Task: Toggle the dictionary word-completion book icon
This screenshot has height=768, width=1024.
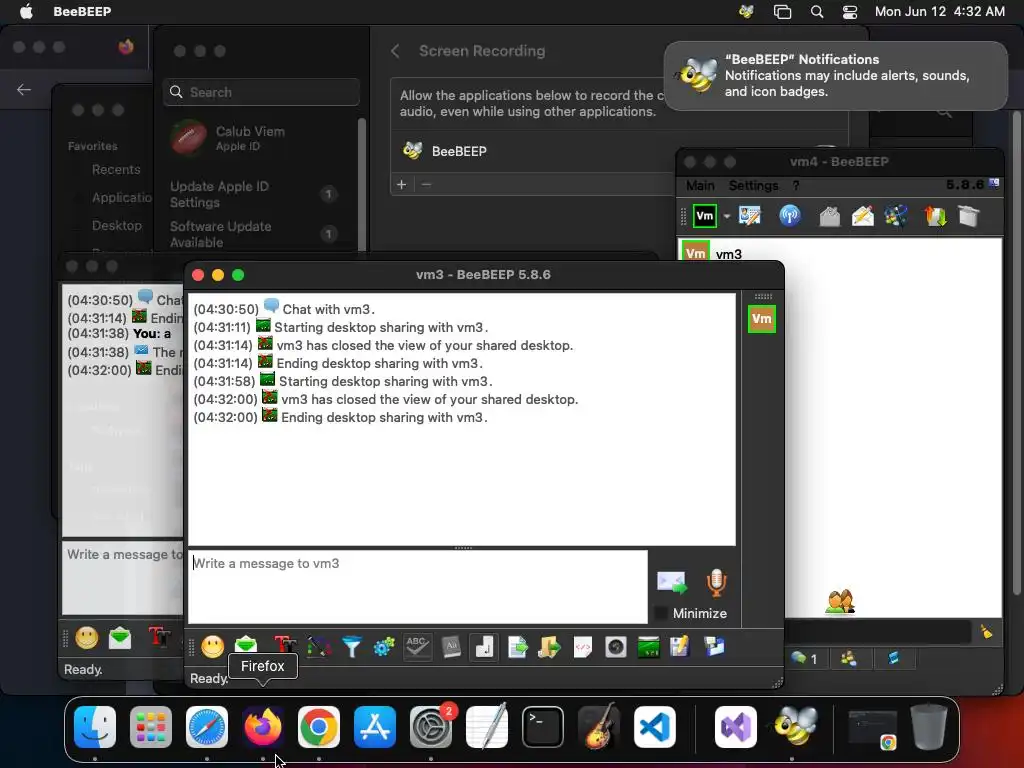Action: (451, 647)
